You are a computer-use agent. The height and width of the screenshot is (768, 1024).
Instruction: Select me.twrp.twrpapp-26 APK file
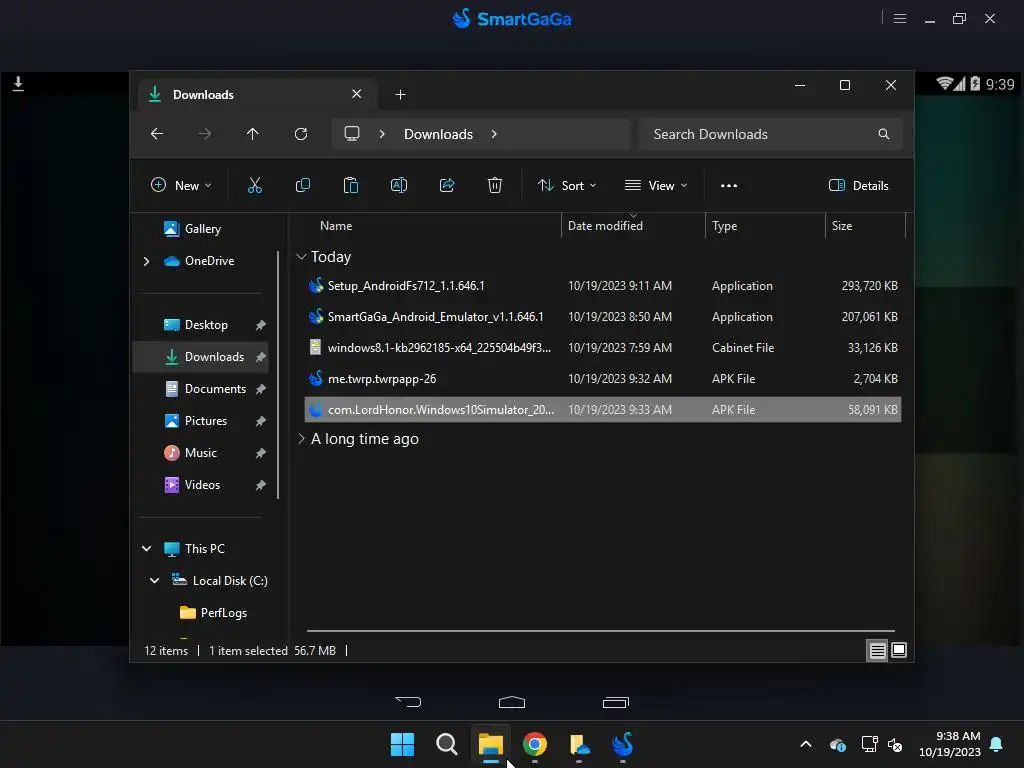click(603, 379)
